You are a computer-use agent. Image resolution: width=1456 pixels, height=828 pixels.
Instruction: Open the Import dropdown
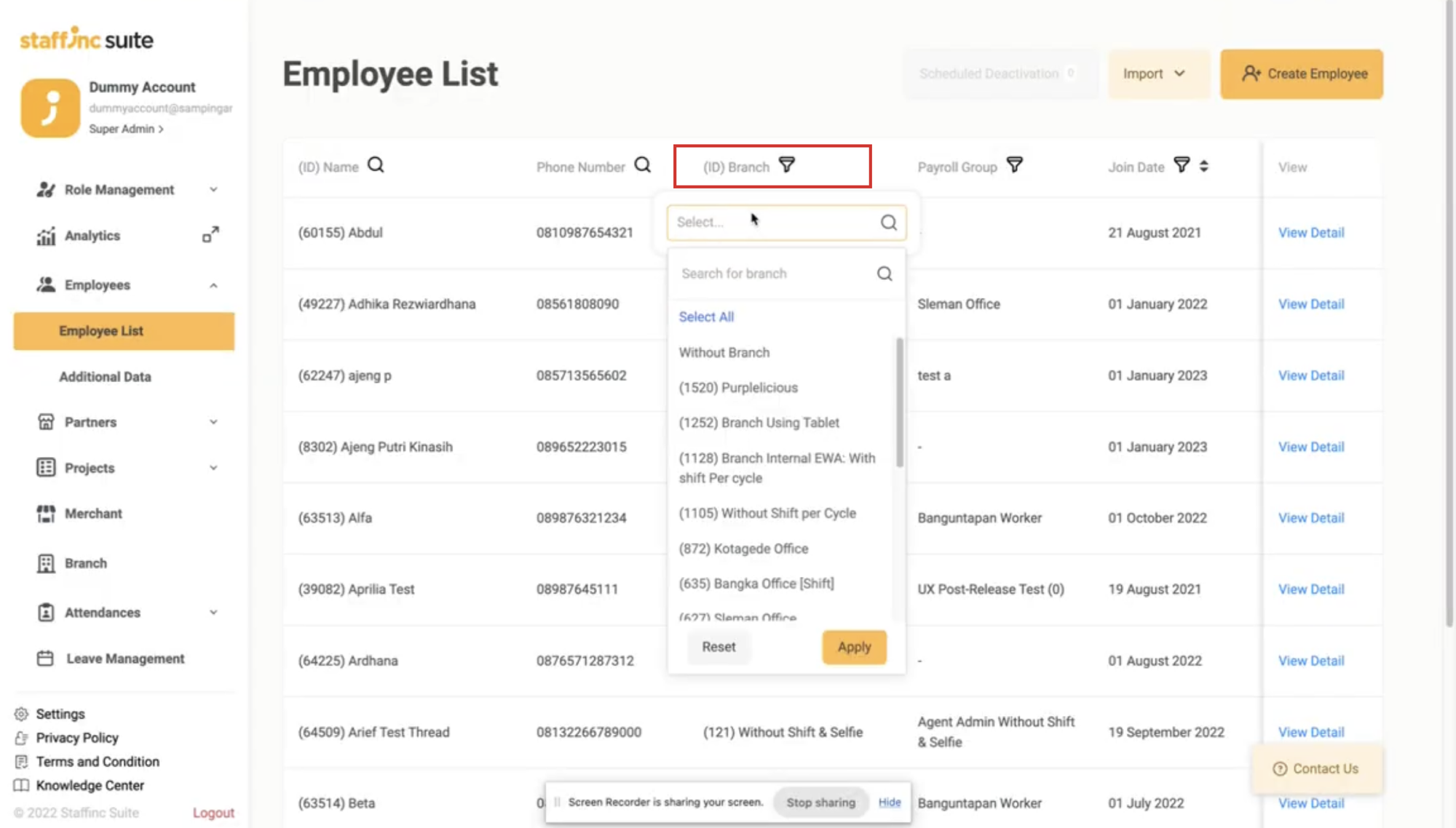pyautogui.click(x=1154, y=73)
